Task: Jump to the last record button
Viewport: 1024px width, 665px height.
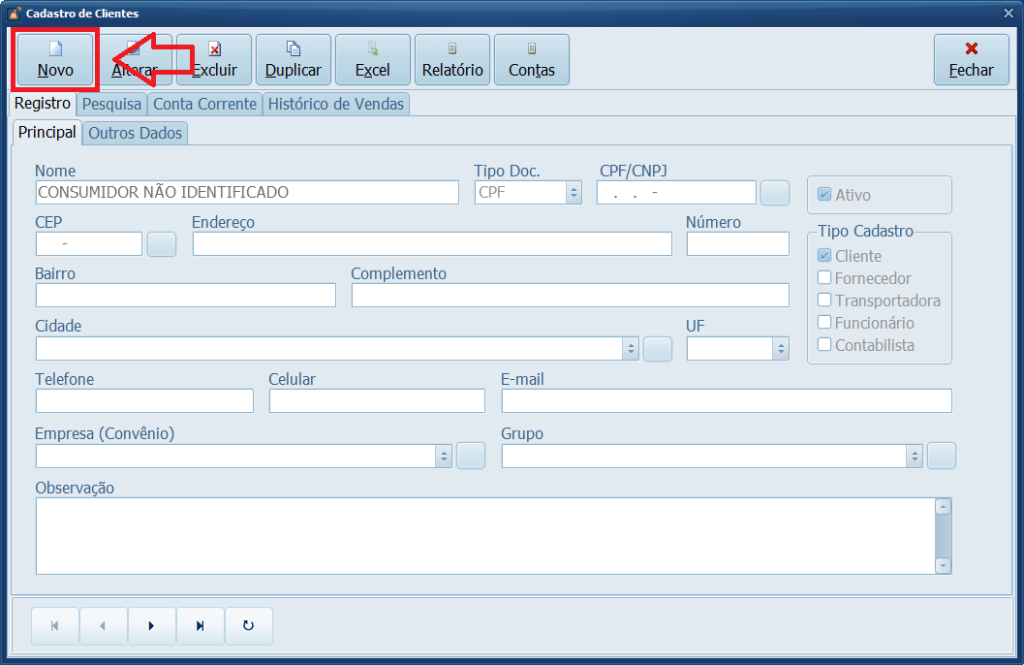Action: point(200,626)
